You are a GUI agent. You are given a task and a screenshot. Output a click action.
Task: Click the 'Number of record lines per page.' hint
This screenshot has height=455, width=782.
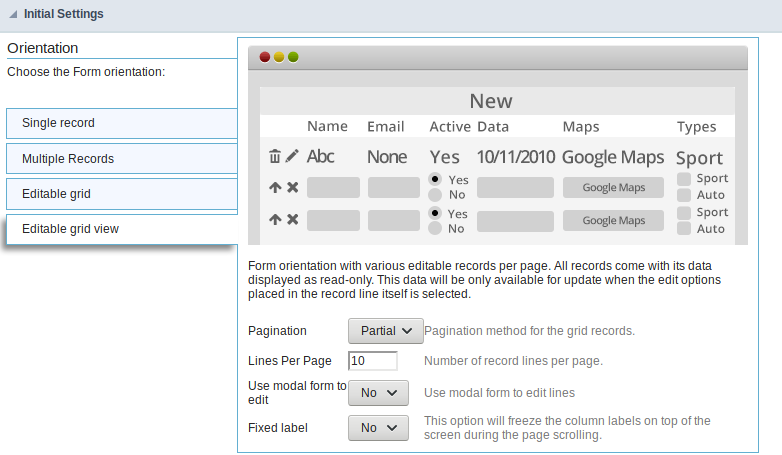(x=513, y=361)
